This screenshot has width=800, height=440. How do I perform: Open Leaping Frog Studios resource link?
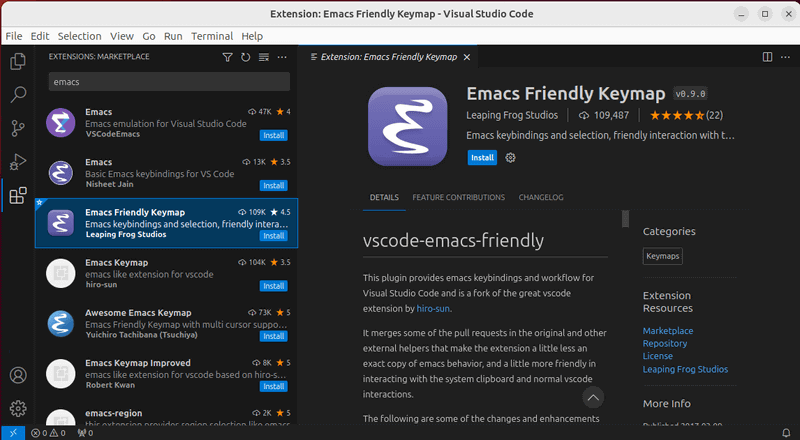(685, 369)
